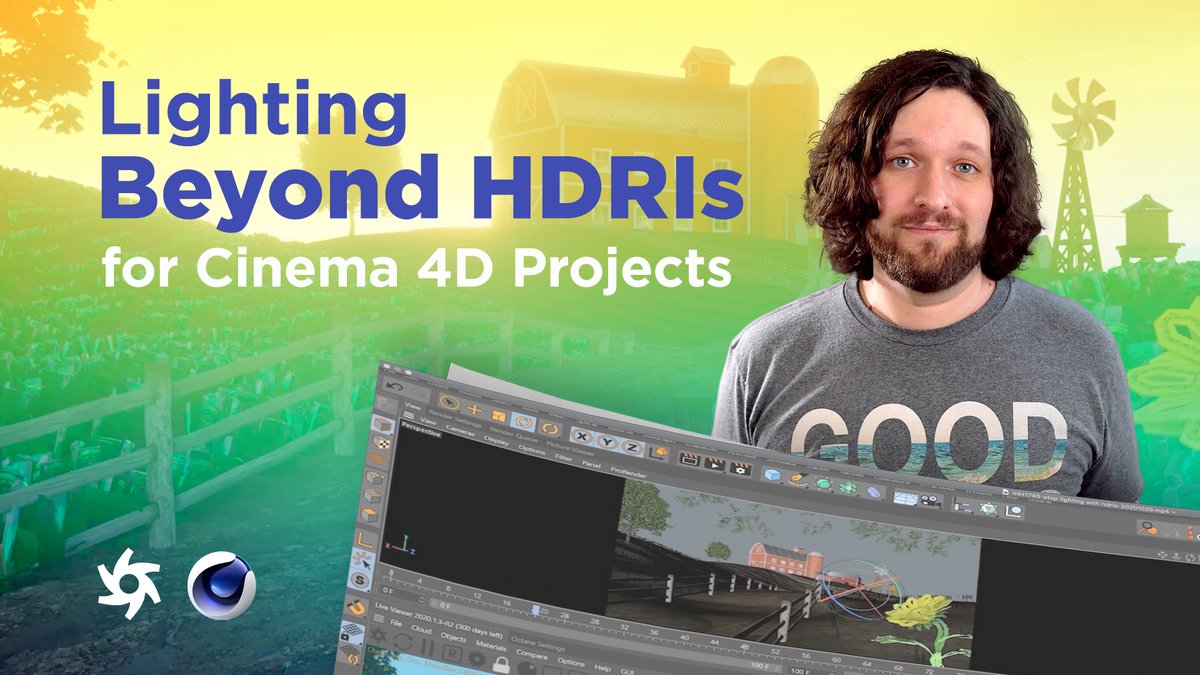1200x675 pixels.
Task: Open Live Viewer Materials menu
Action: pos(491,646)
